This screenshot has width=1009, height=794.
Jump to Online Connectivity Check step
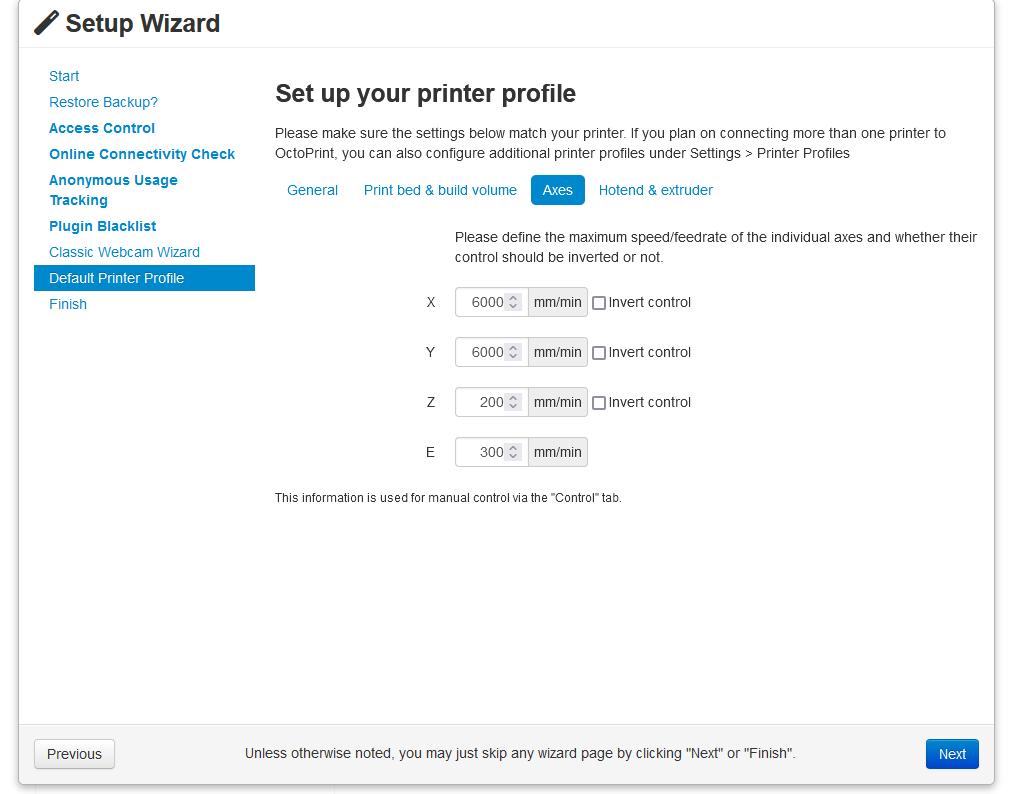coord(142,154)
